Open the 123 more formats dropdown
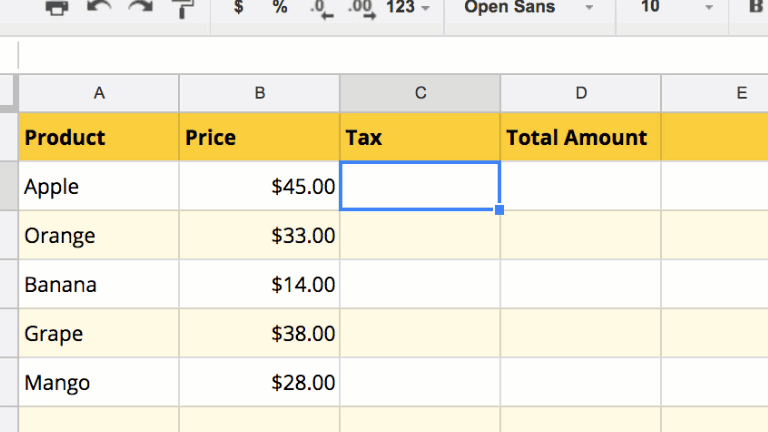The width and height of the screenshot is (768, 432). pyautogui.click(x=408, y=7)
